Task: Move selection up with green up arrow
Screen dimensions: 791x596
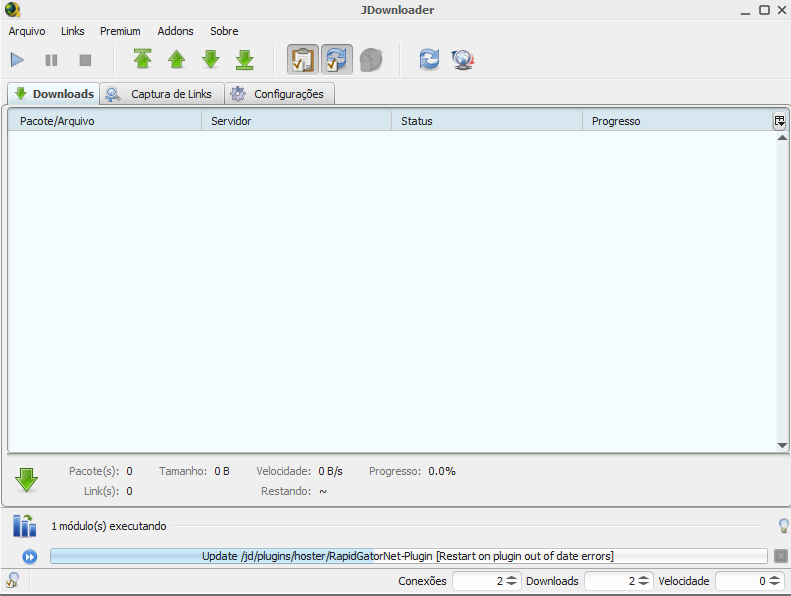Action: (x=177, y=60)
